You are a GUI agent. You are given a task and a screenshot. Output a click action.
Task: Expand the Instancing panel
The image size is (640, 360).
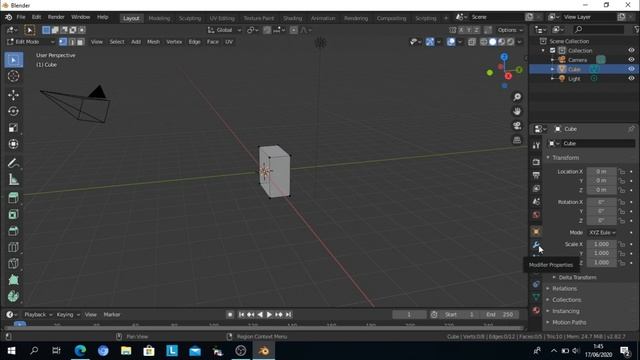point(566,311)
